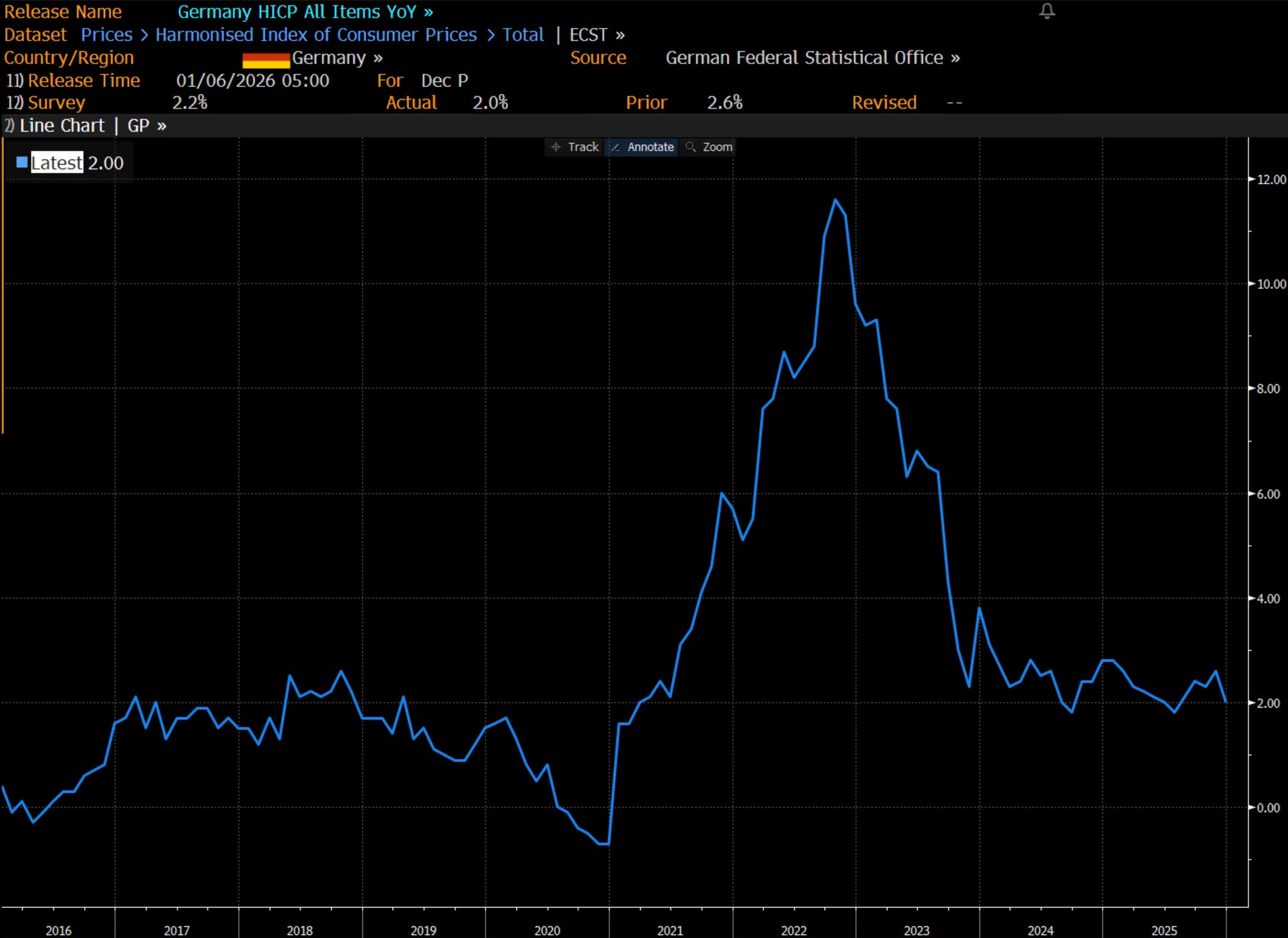This screenshot has height=938, width=1288.
Task: Select Line Chart menu item
Action: pyautogui.click(x=62, y=125)
